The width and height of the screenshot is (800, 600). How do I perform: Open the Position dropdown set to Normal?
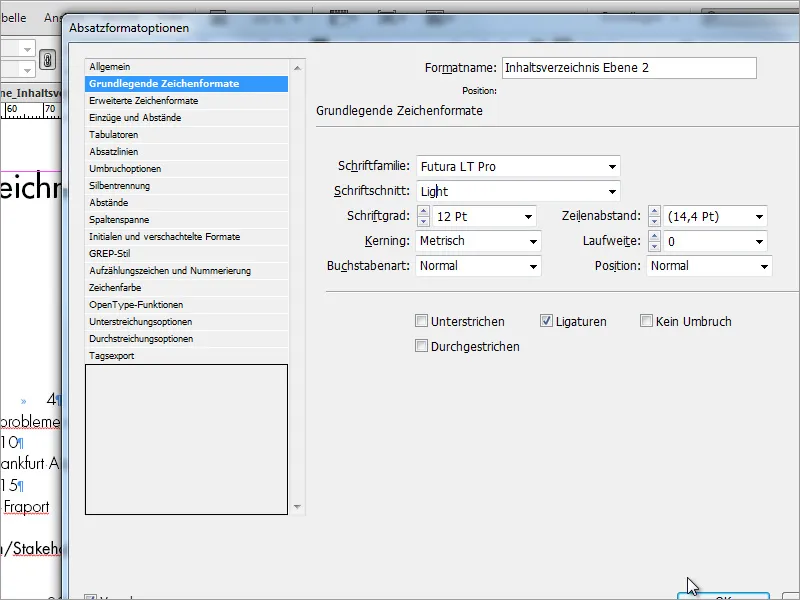tap(709, 266)
